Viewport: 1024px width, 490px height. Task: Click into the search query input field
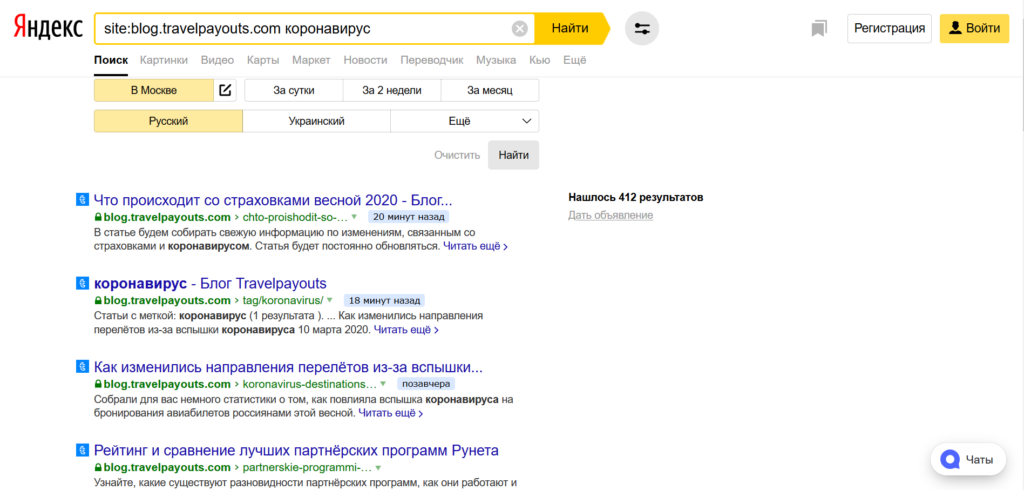tap(300, 29)
